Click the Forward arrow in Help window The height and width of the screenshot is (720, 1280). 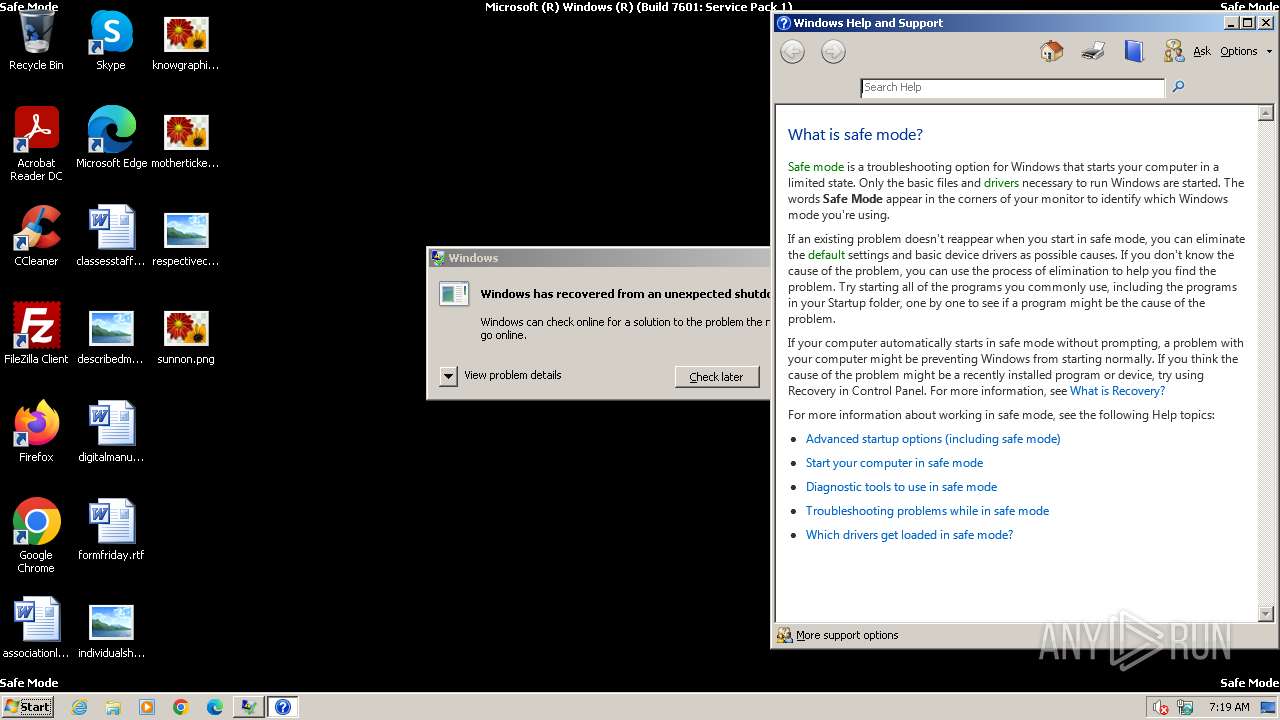[x=833, y=52]
